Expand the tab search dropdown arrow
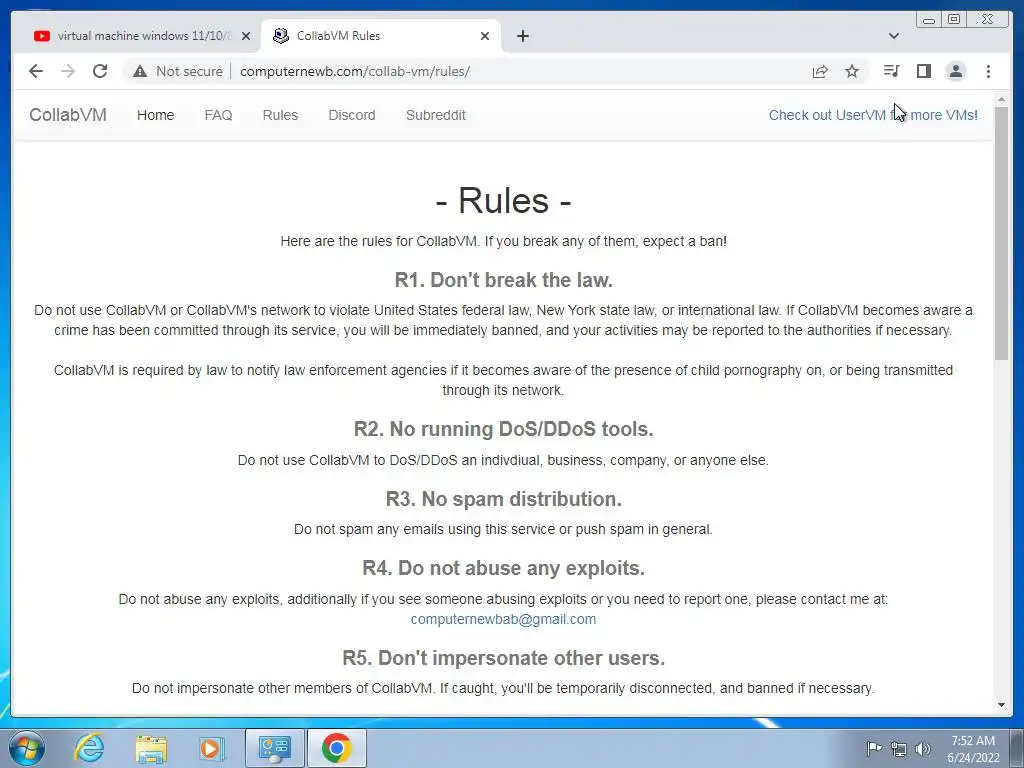 pyautogui.click(x=894, y=36)
